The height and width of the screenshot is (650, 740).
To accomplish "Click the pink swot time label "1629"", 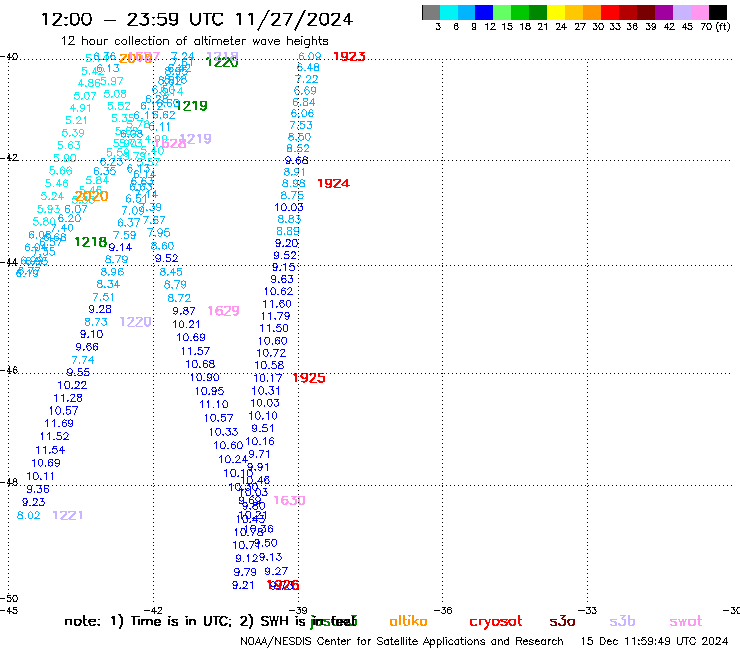I will (x=224, y=311).
